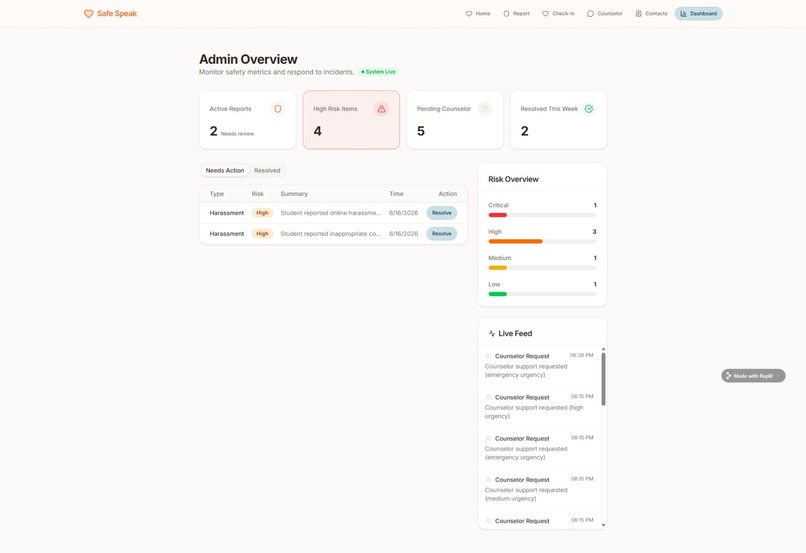
Task: Click the Critical risk progress bar
Action: tap(542, 215)
